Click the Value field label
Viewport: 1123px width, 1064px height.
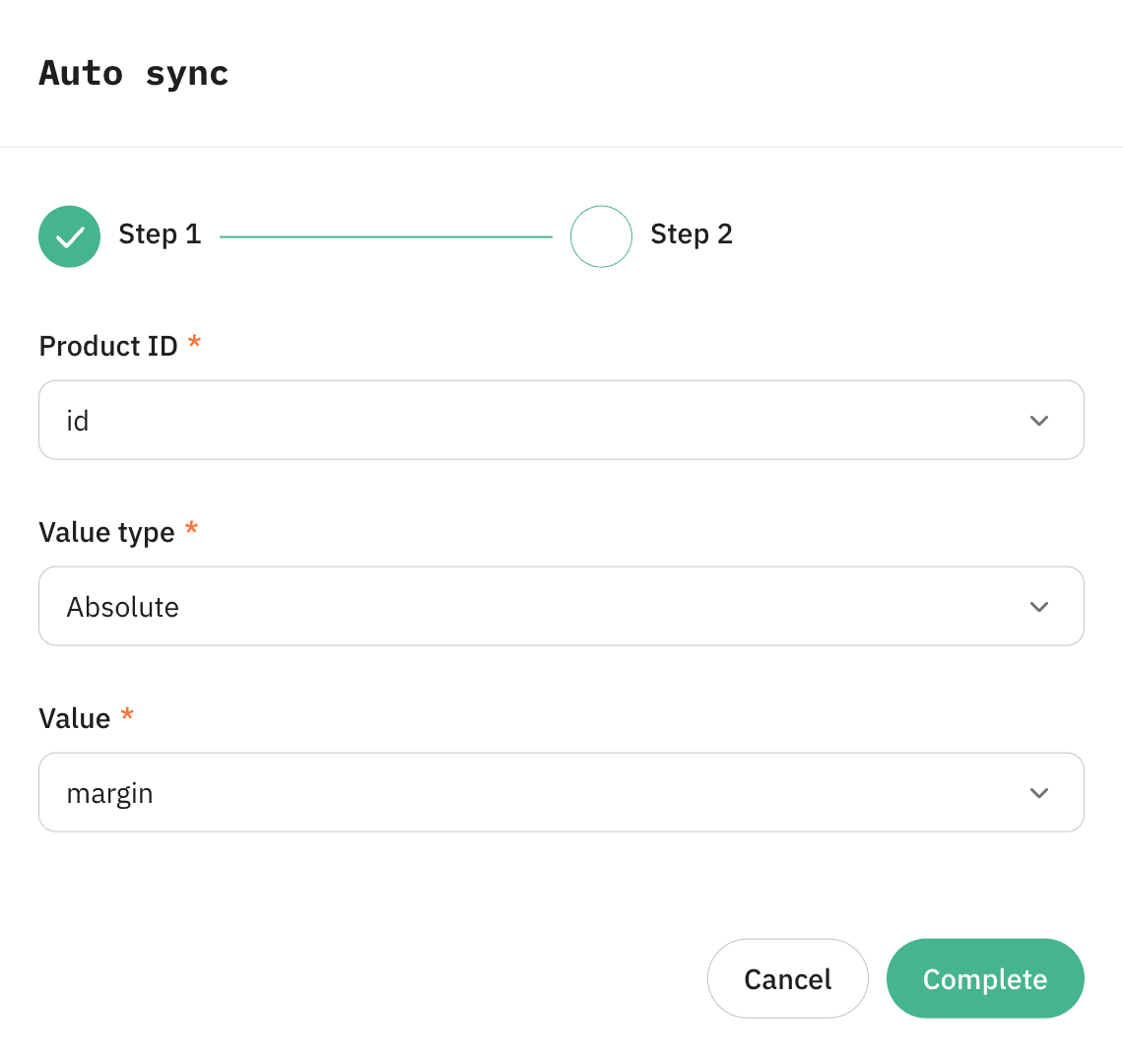point(75,719)
